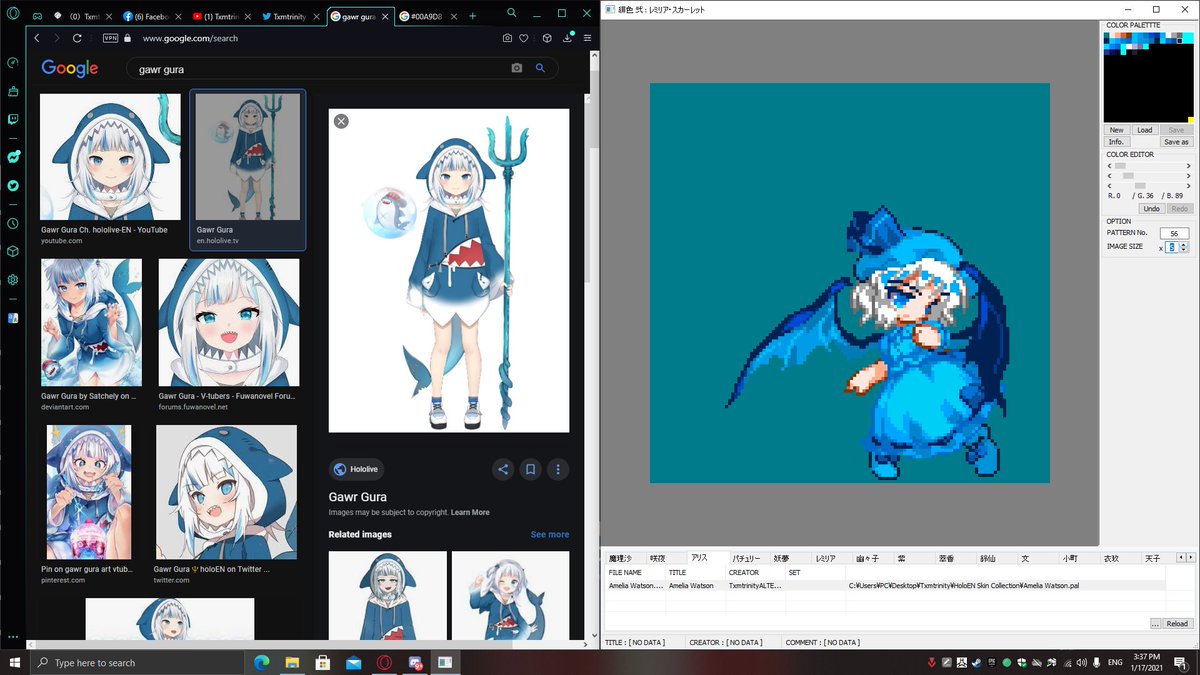Switch to #00A9D8 Google tab
Screen dimensions: 1200x675
(x=427, y=16)
